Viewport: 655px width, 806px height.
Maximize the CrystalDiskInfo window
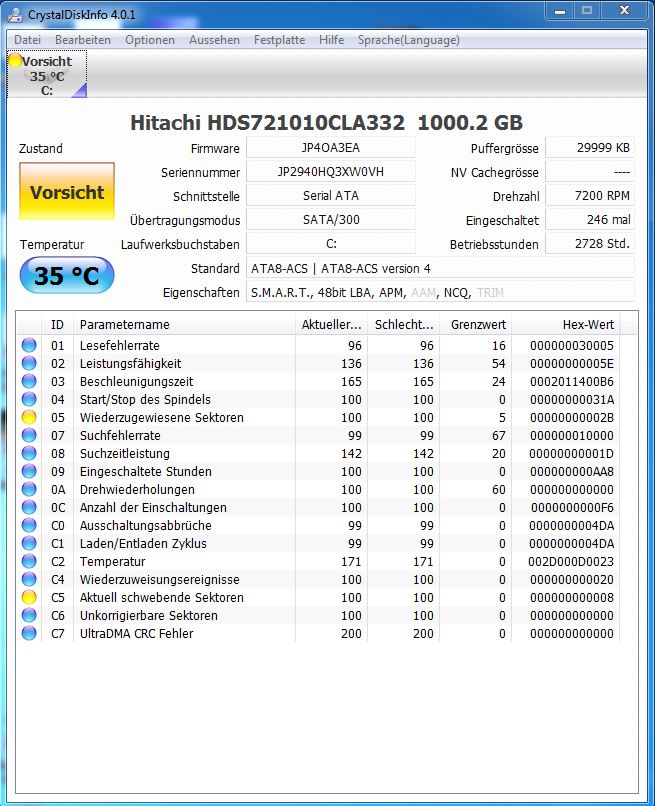click(587, 10)
